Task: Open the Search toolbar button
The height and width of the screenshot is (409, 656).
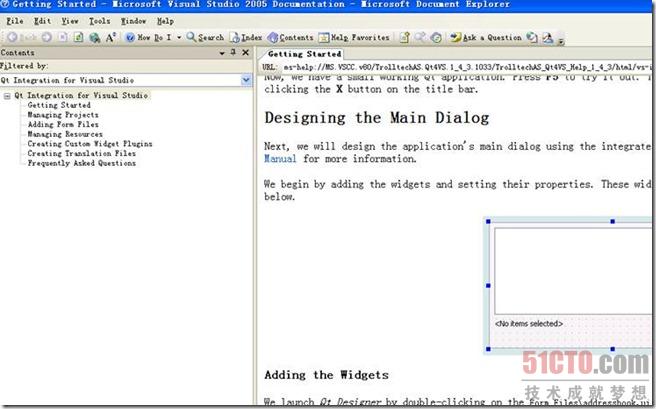Action: (x=205, y=37)
